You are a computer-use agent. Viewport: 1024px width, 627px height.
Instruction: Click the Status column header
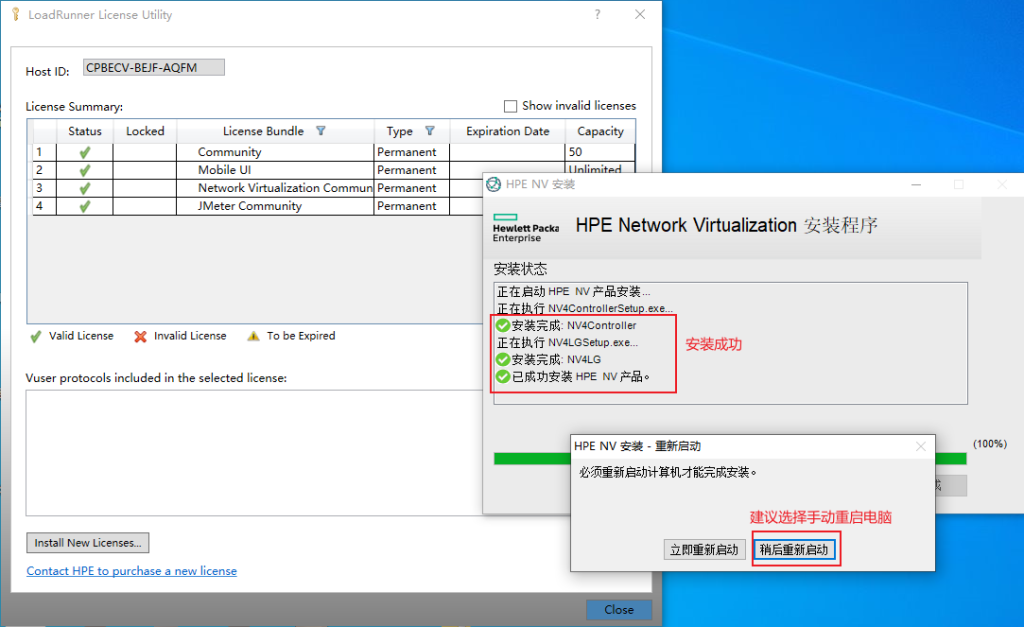click(85, 131)
